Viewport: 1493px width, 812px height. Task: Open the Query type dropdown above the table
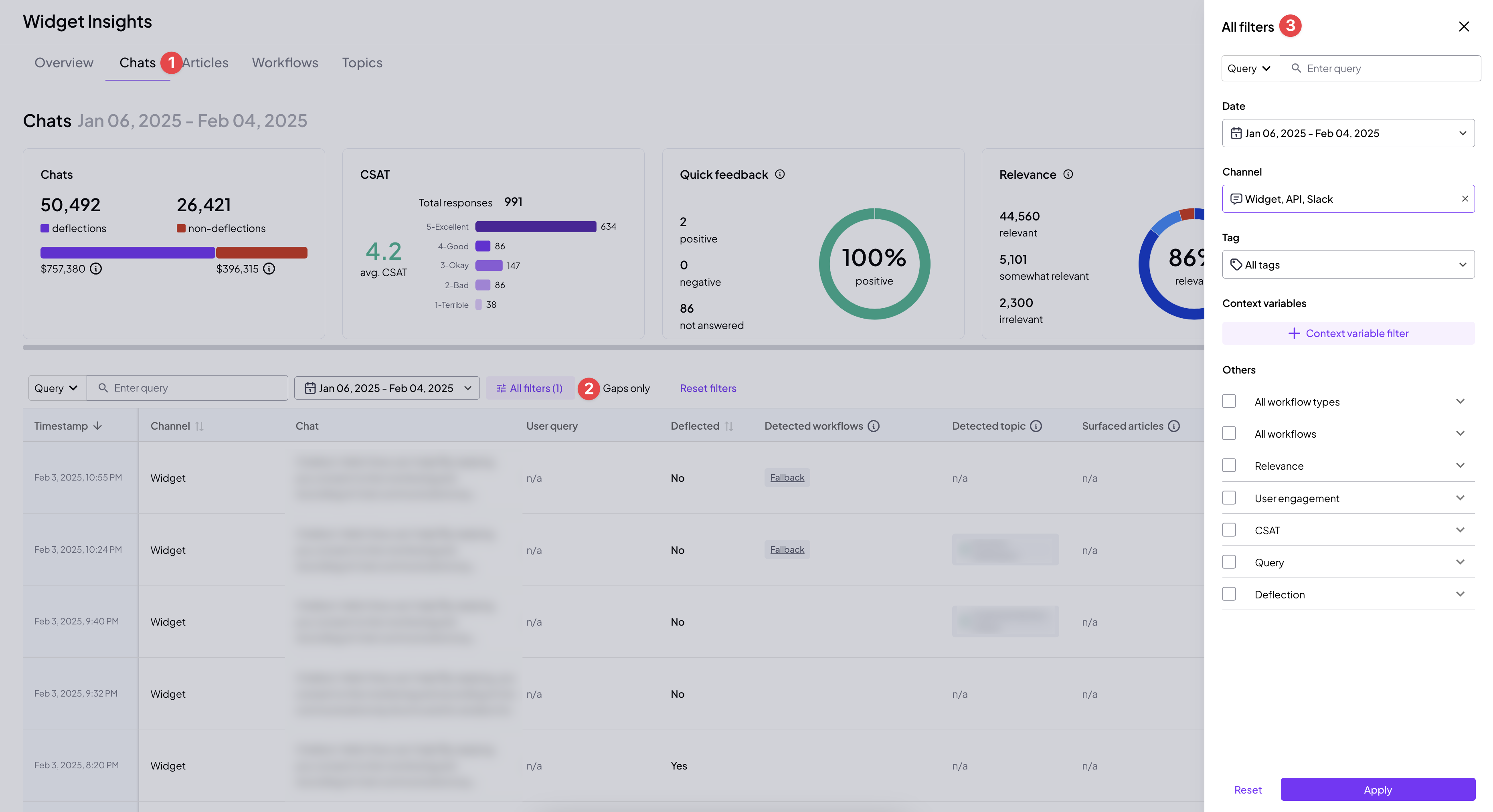click(57, 388)
